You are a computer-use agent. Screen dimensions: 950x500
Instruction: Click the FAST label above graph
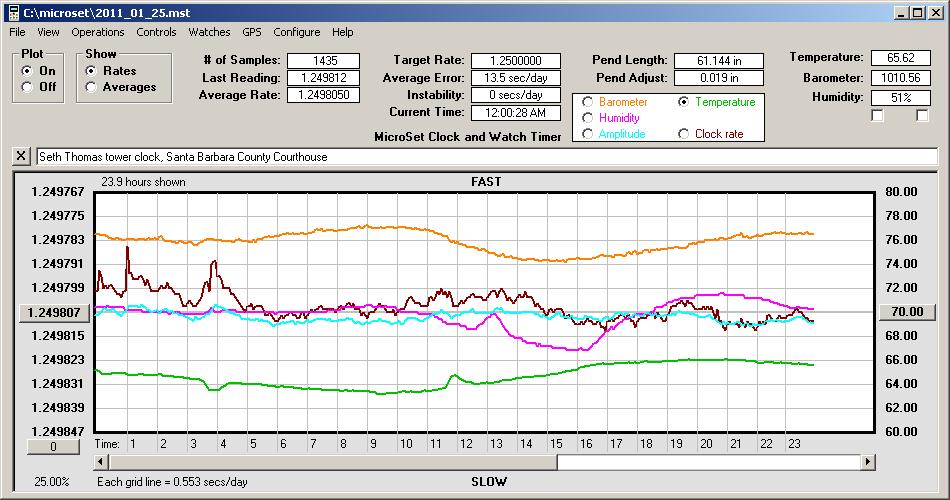tap(486, 182)
